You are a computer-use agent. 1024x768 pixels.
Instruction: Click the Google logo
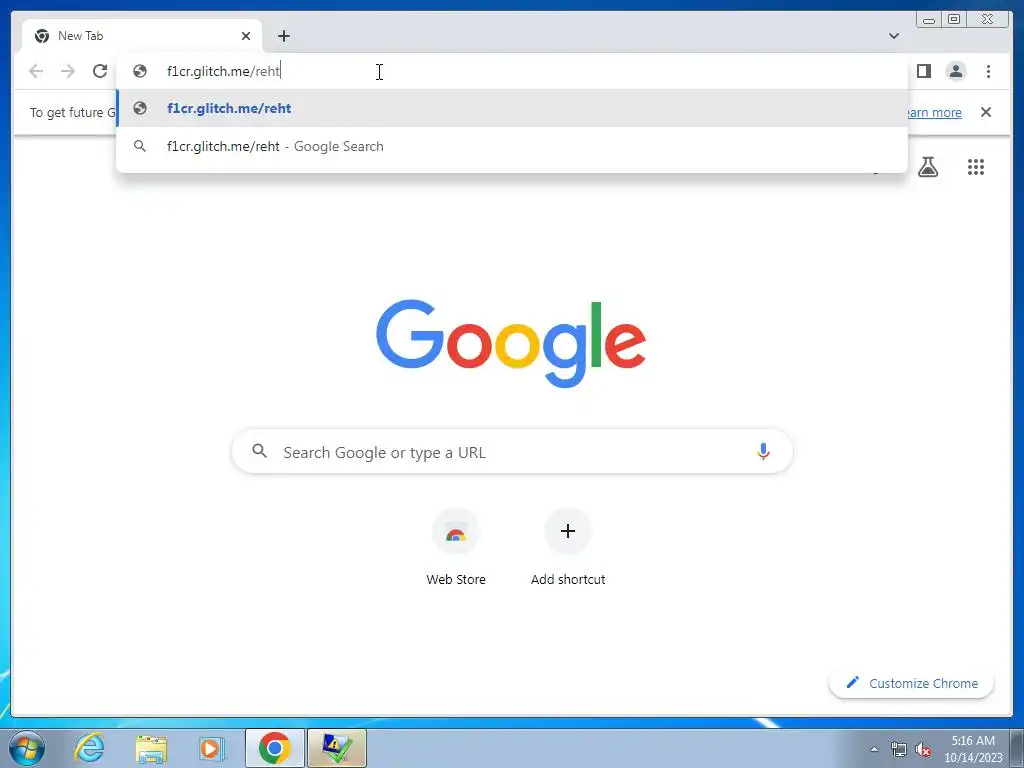point(511,342)
